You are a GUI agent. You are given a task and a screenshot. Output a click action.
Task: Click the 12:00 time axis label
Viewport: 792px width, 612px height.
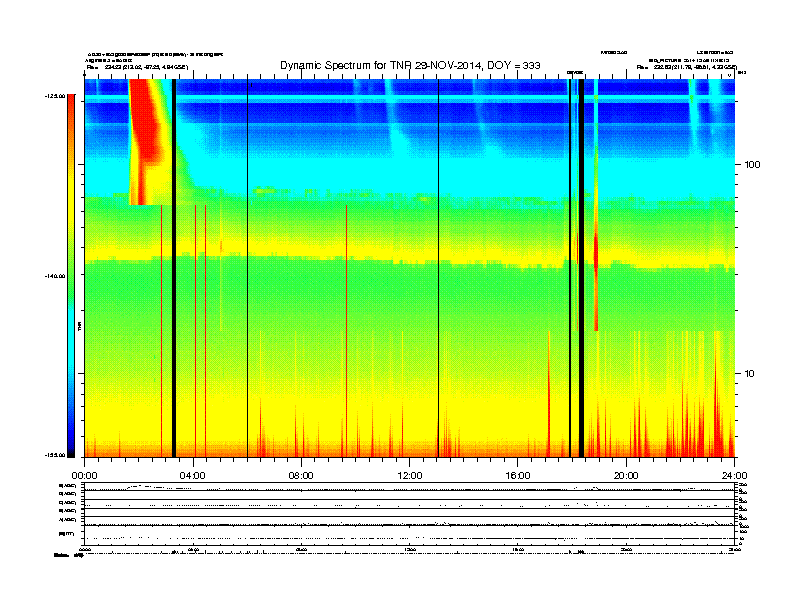click(x=410, y=476)
